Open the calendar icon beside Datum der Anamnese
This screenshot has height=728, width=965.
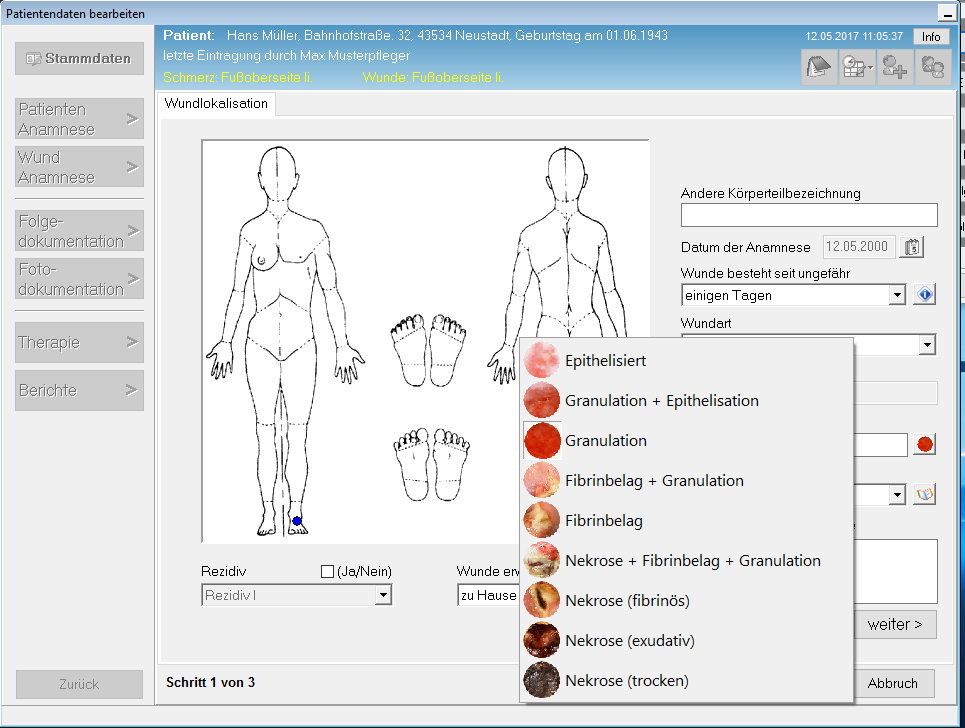912,247
